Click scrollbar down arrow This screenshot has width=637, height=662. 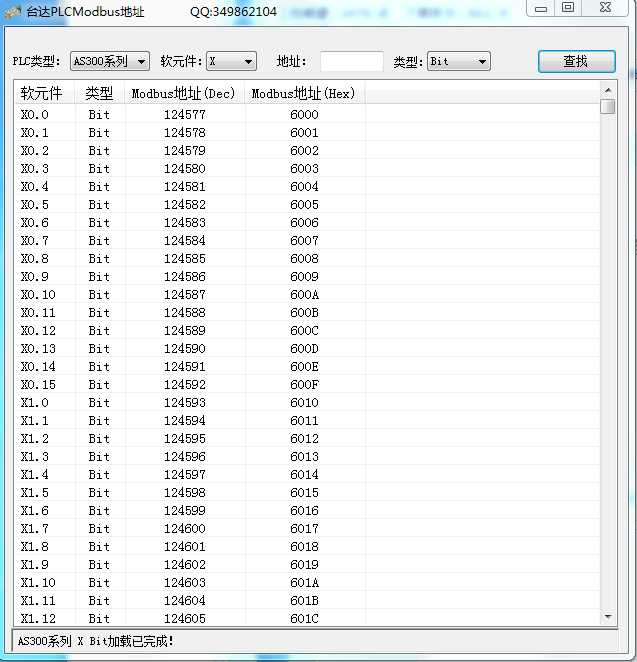(x=608, y=618)
